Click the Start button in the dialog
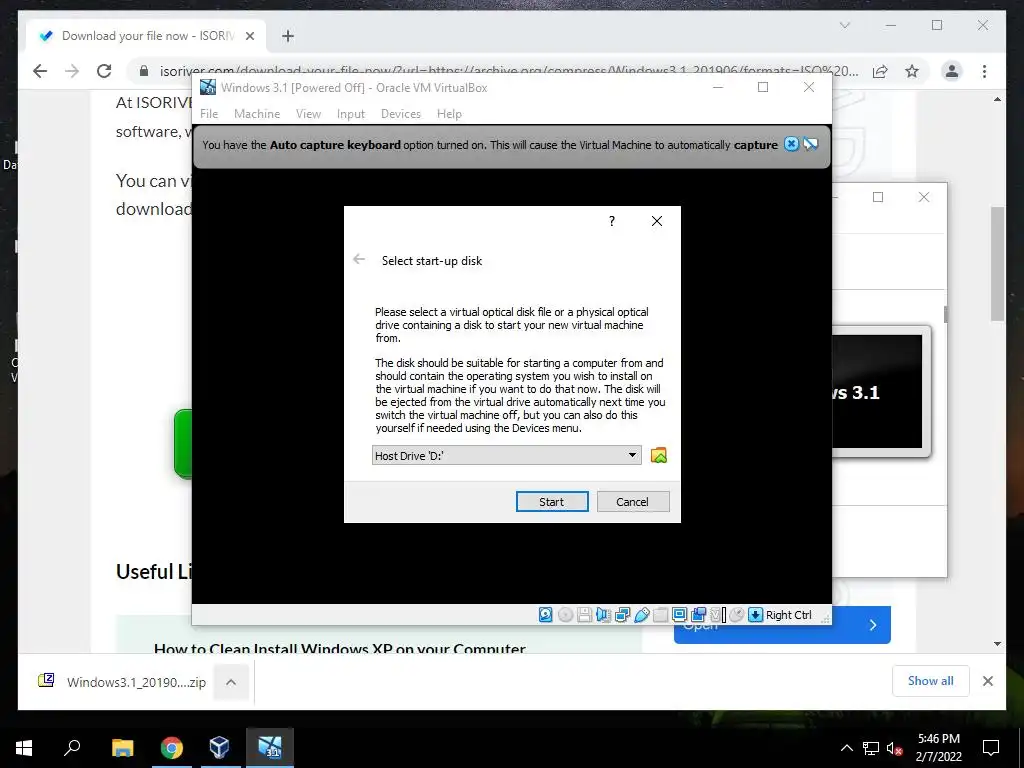 (552, 502)
